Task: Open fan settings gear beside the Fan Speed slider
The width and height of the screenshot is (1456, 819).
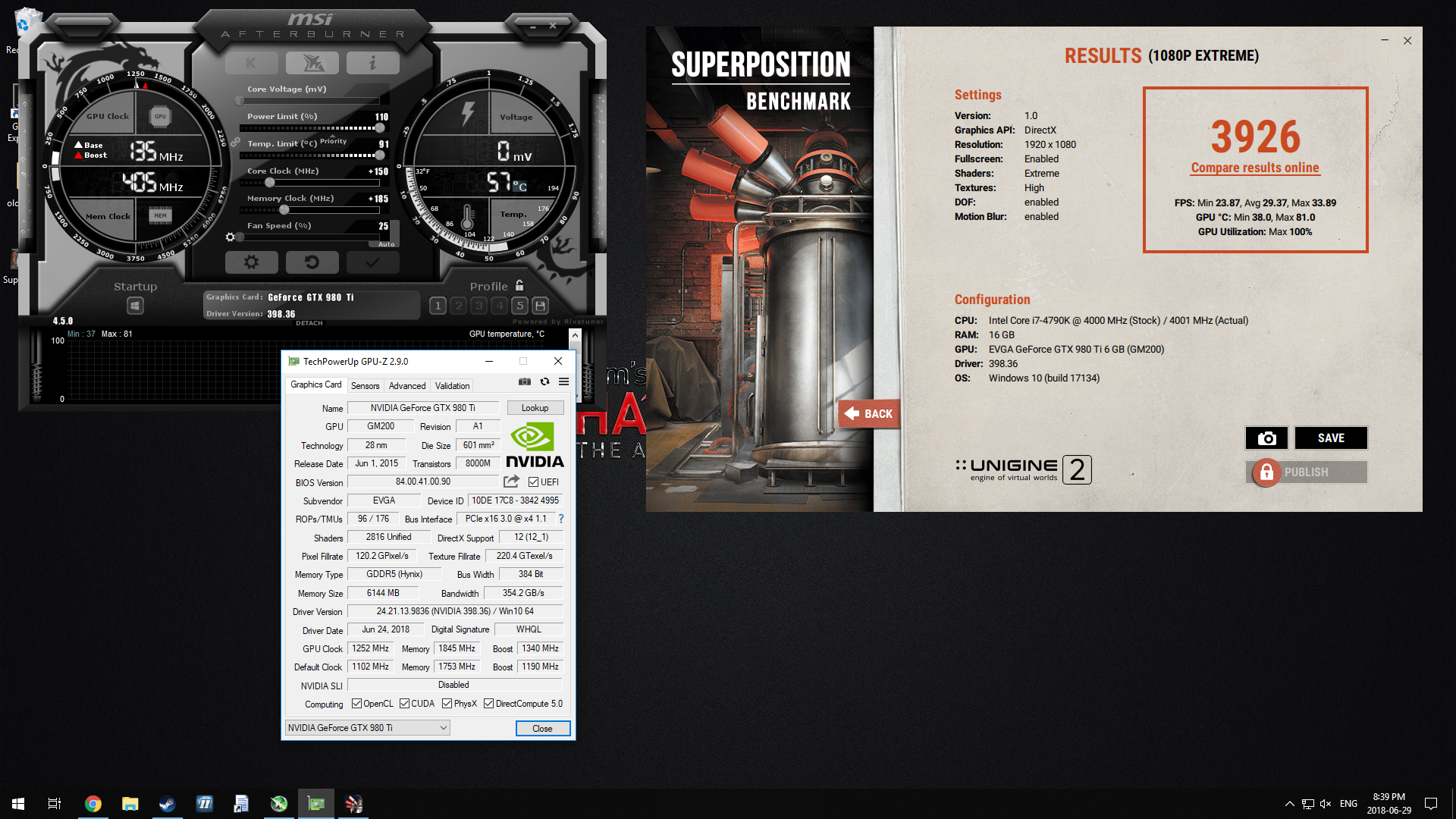Action: tap(230, 237)
